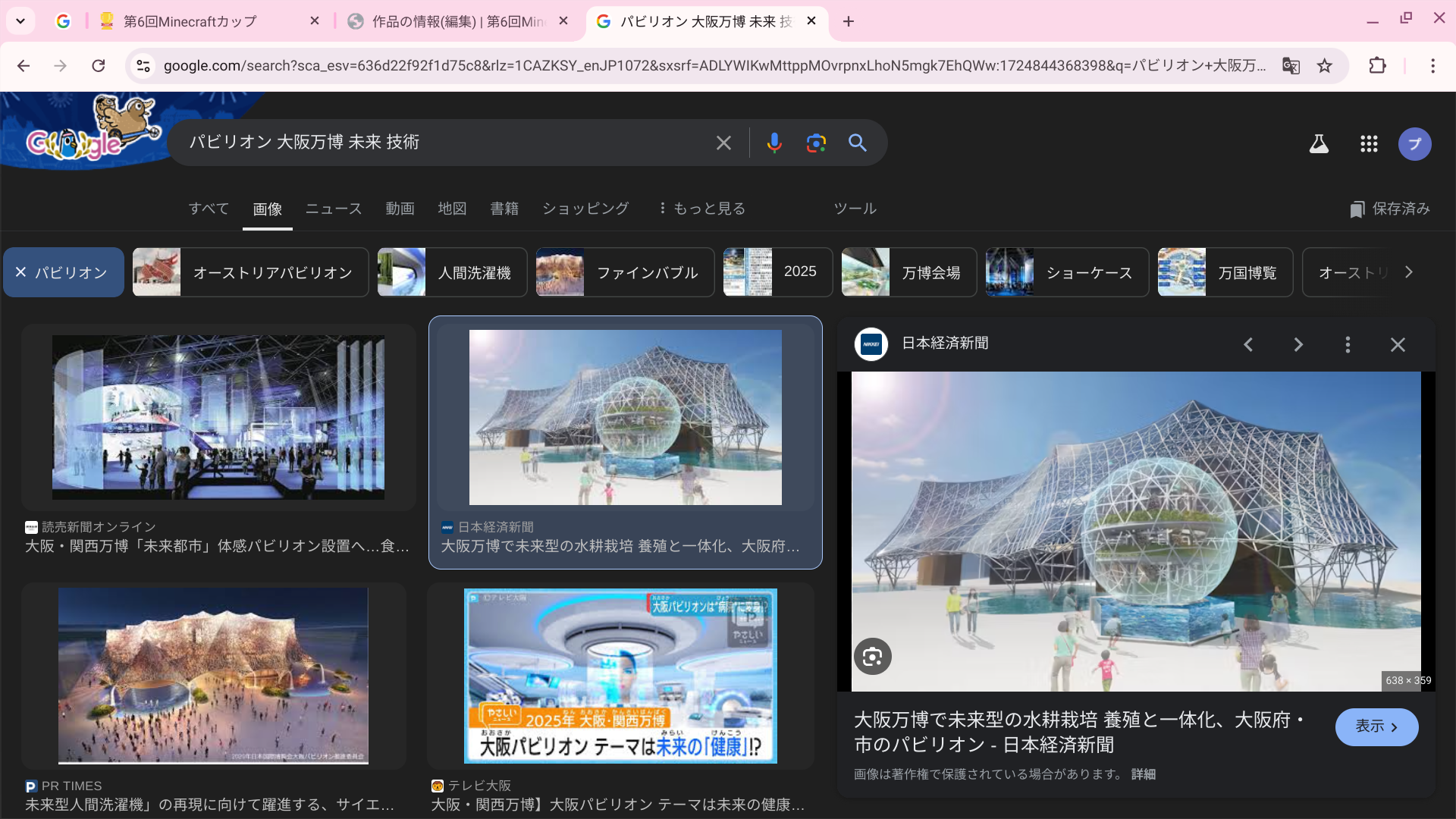Click Lens search icon on preview image
Image resolution: width=1456 pixels, height=819 pixels.
pos(873,657)
